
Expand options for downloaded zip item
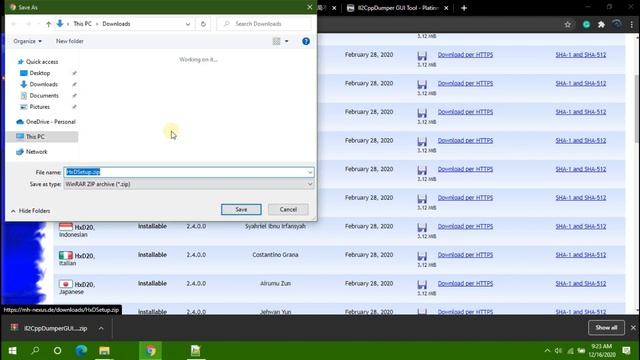coord(101,328)
